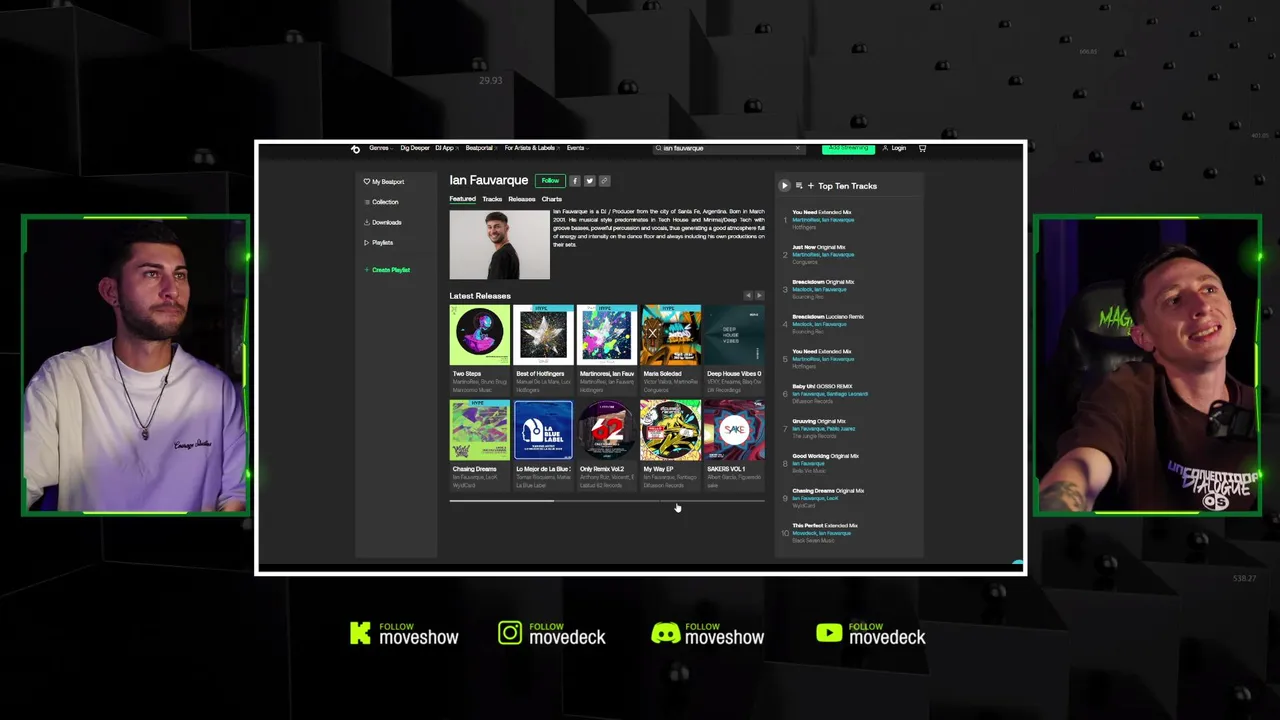Open Deep House Vibes release cover

tap(734, 335)
